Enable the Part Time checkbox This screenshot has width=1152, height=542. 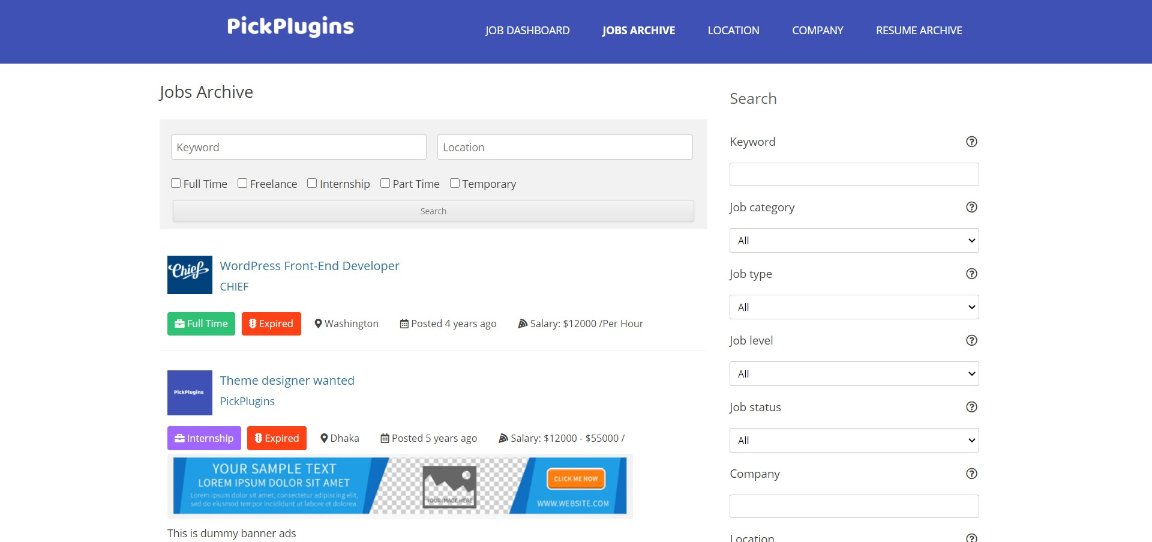(x=385, y=184)
